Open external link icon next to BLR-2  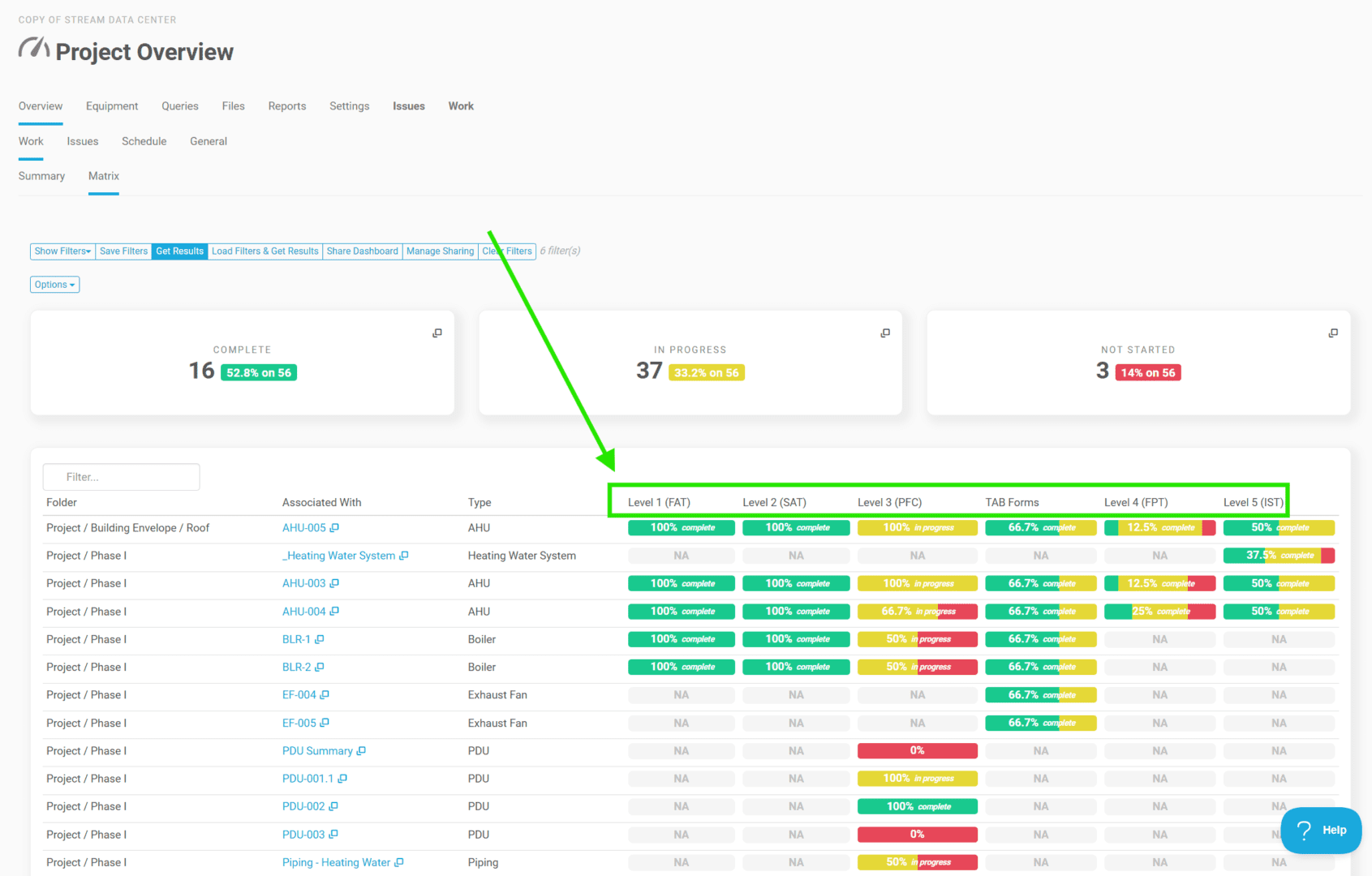[x=320, y=667]
